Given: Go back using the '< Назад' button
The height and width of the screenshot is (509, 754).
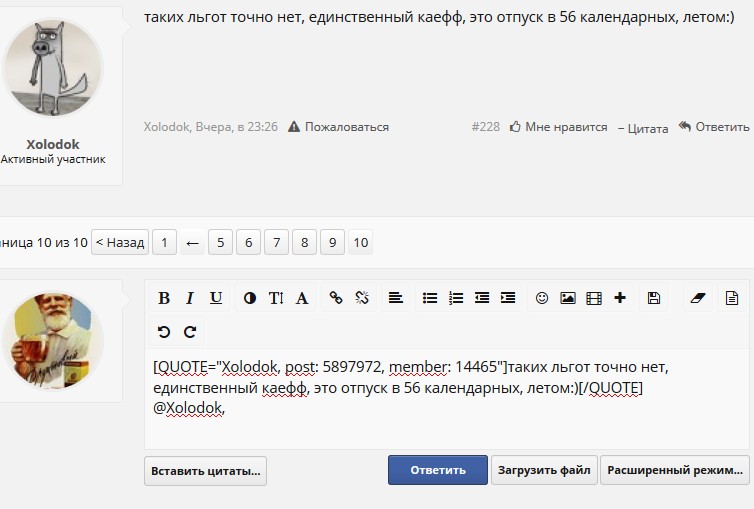Looking at the screenshot, I should point(120,242).
